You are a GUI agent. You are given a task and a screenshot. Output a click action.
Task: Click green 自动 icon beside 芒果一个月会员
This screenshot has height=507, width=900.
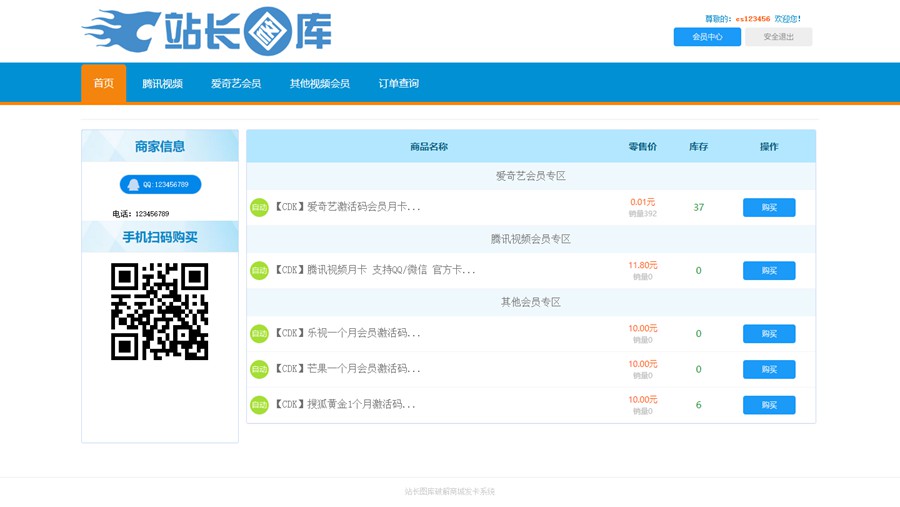pos(259,369)
